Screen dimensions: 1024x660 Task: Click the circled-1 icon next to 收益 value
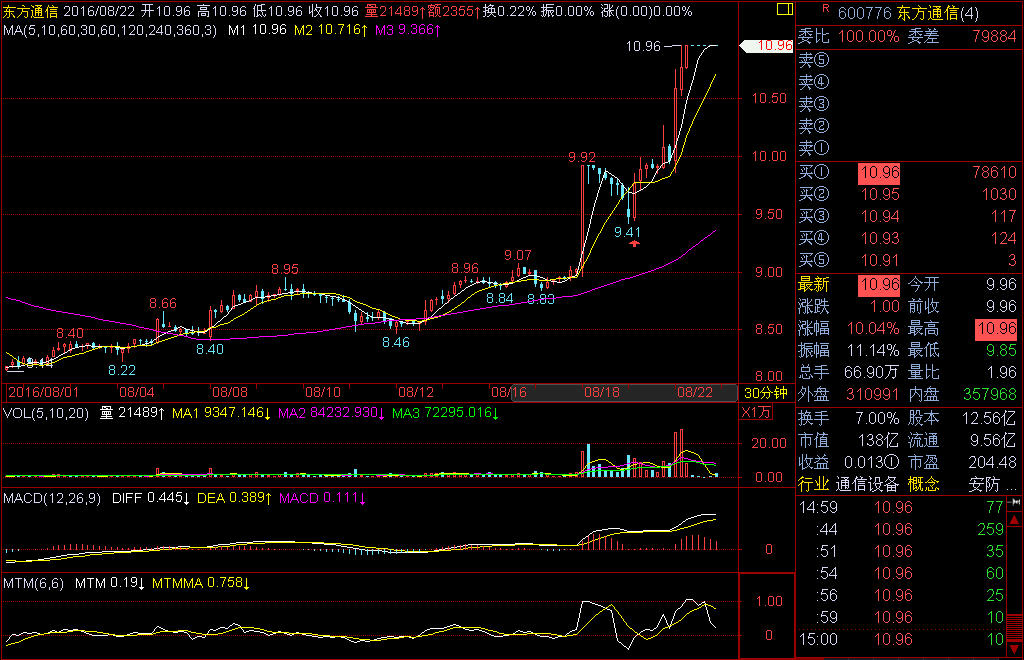894,462
